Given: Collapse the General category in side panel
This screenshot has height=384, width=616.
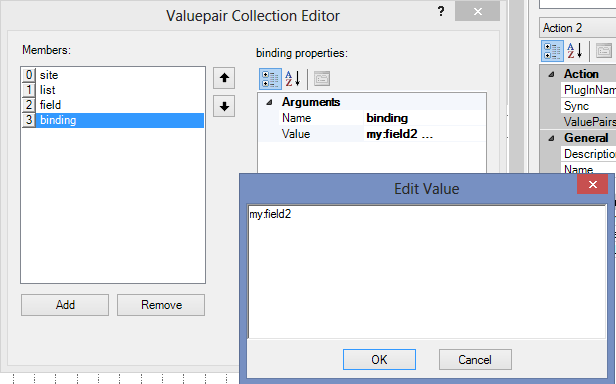Looking at the screenshot, I should pyautogui.click(x=552, y=138).
